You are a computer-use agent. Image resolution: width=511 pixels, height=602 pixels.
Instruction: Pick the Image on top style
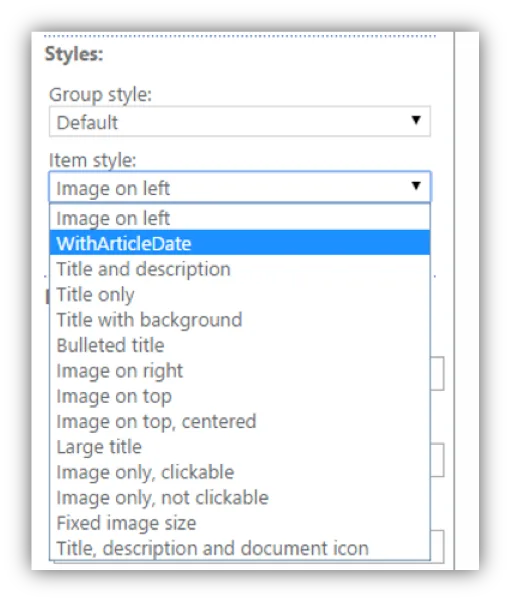pos(240,395)
